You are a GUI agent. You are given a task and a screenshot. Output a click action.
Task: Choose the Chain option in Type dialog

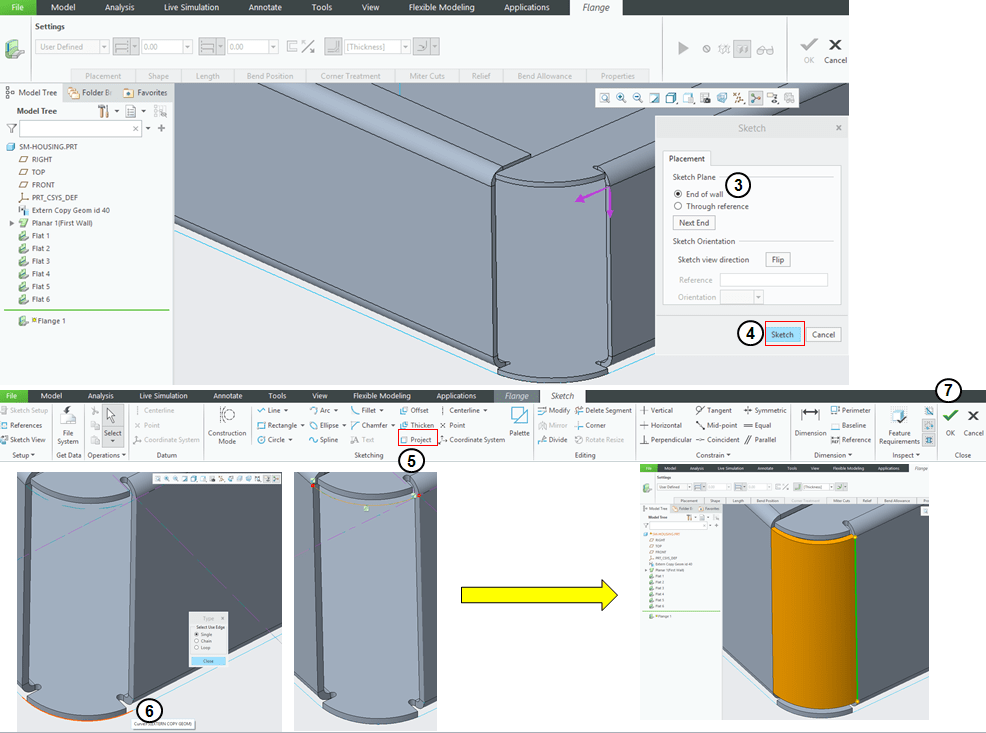pyautogui.click(x=196, y=641)
